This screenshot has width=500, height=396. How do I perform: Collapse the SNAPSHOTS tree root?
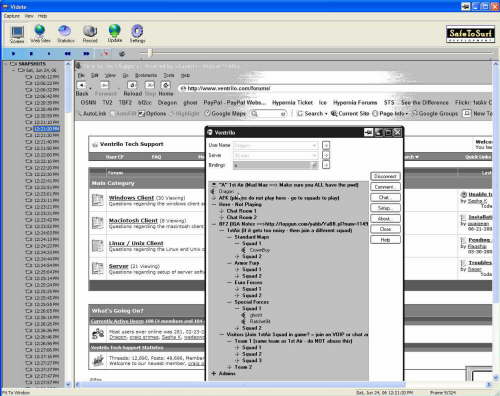click(6, 64)
